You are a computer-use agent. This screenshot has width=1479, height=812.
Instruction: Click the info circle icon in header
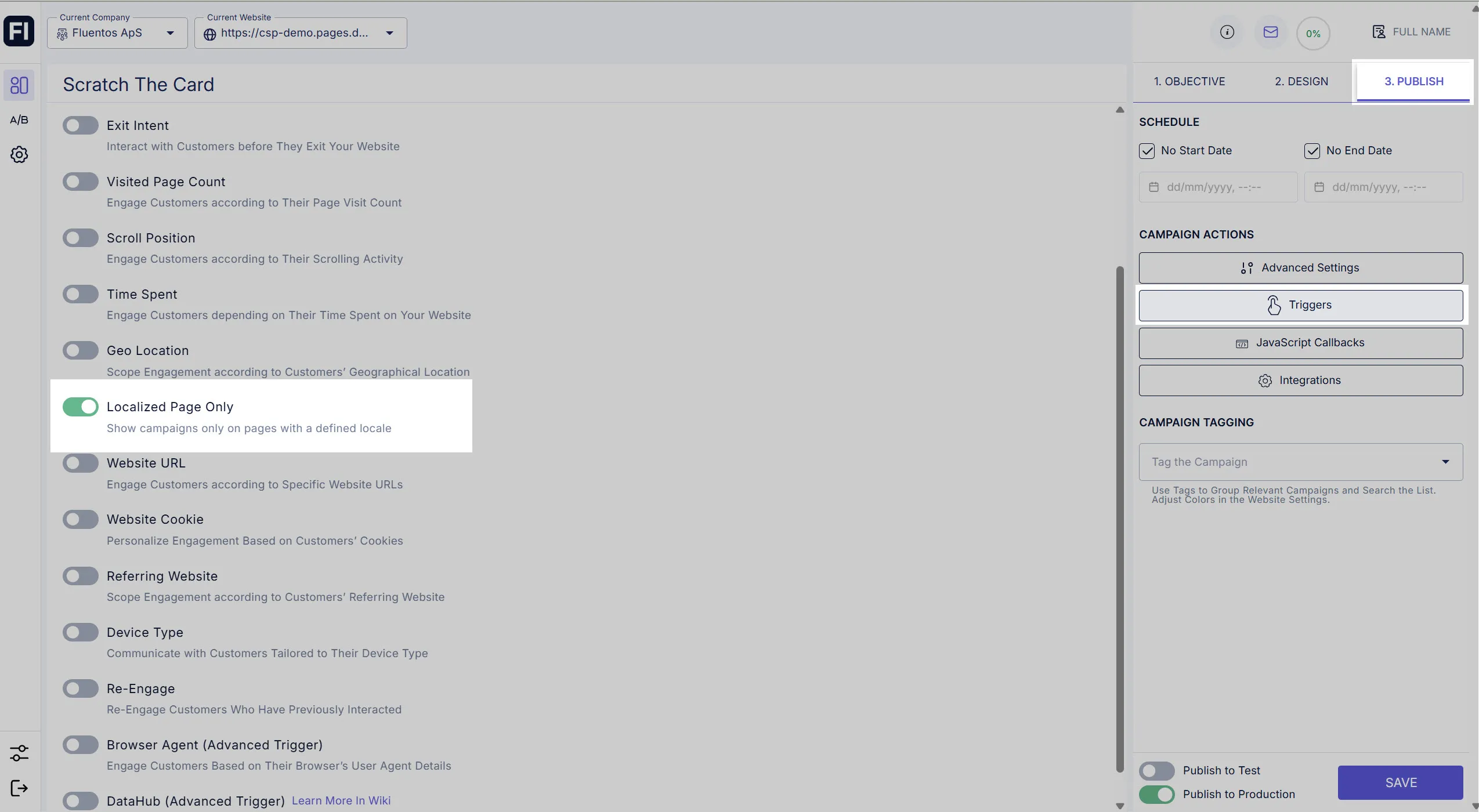point(1227,32)
